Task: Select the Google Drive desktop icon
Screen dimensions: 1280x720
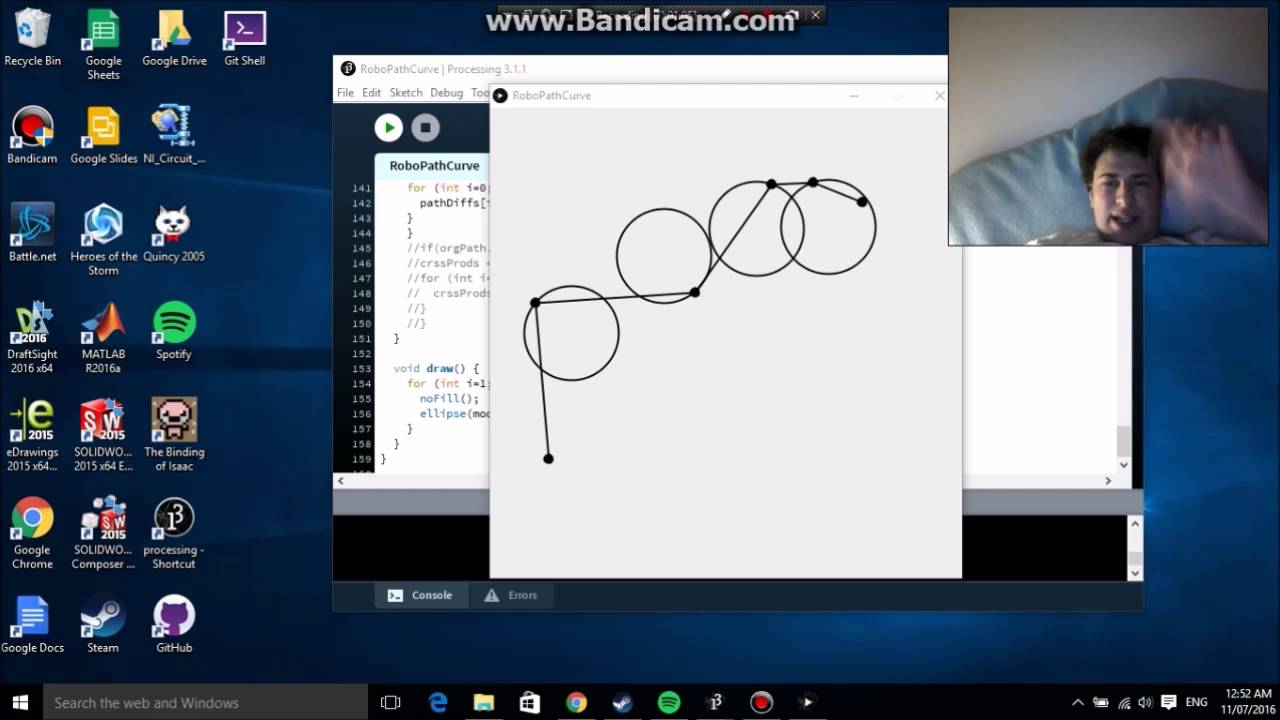Action: click(x=174, y=38)
